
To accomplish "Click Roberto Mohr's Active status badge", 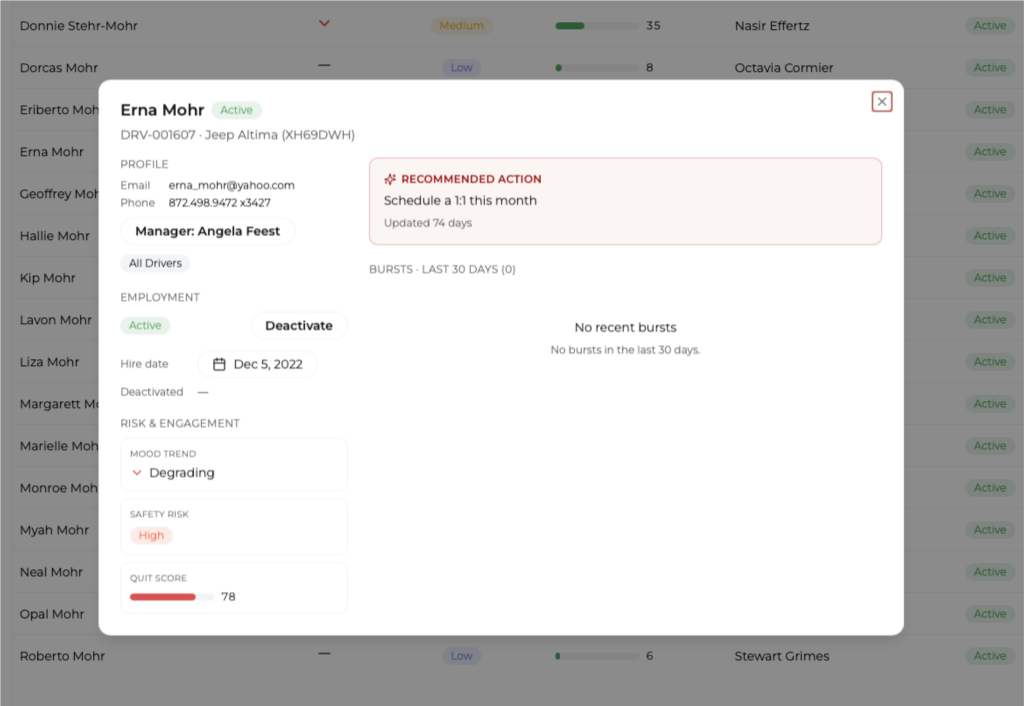I will pos(990,656).
